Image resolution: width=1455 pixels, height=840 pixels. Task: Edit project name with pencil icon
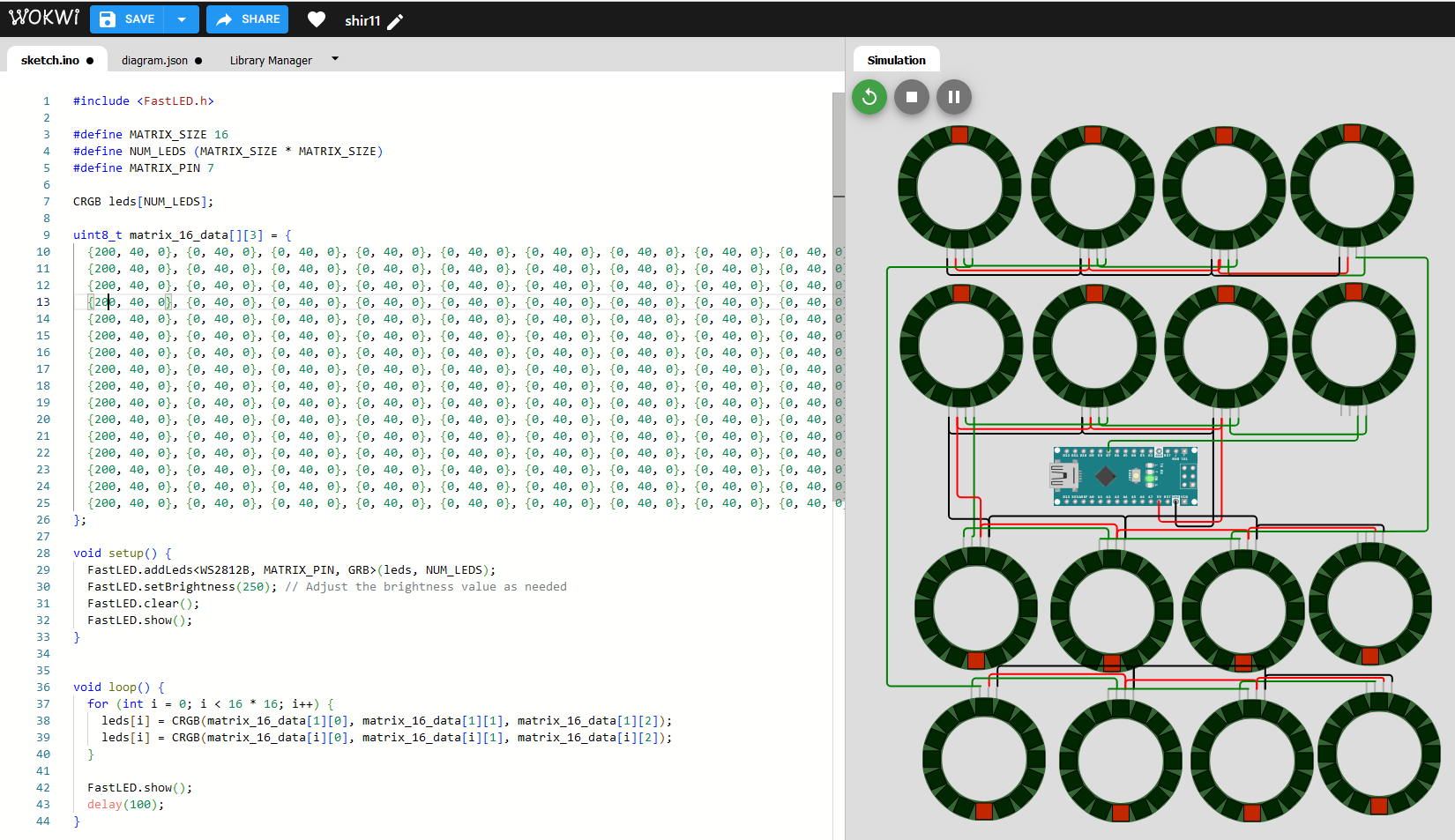click(395, 21)
